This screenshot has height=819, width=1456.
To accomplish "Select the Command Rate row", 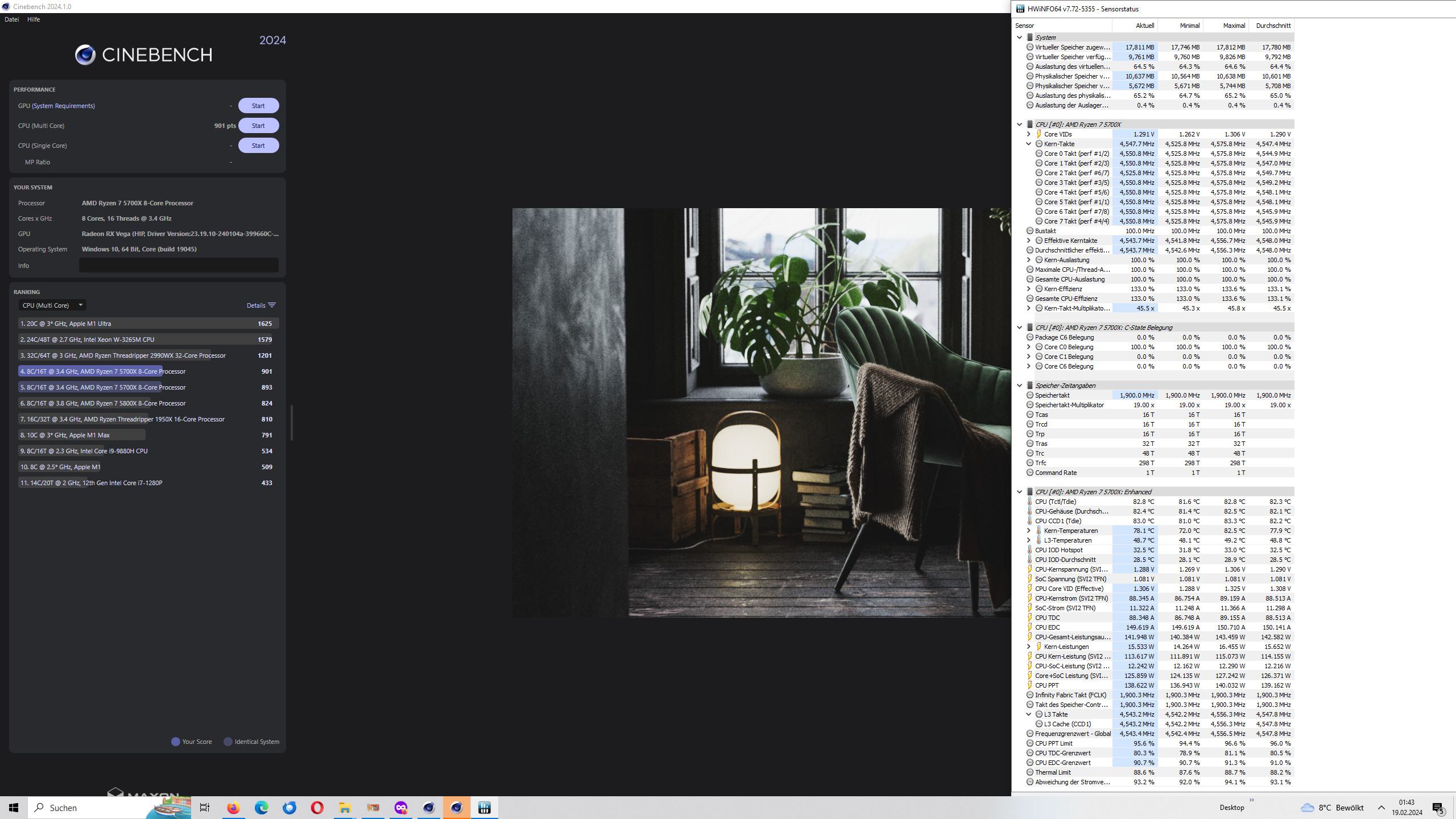I will 1159,473.
